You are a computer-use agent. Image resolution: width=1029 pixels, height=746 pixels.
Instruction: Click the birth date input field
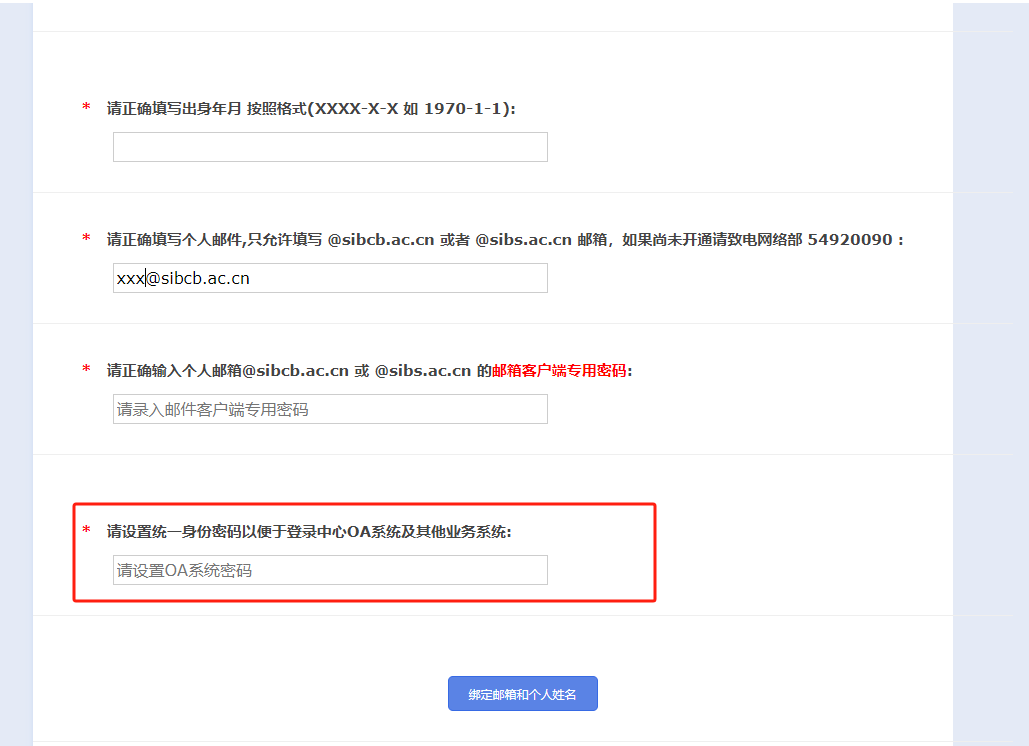coord(330,147)
